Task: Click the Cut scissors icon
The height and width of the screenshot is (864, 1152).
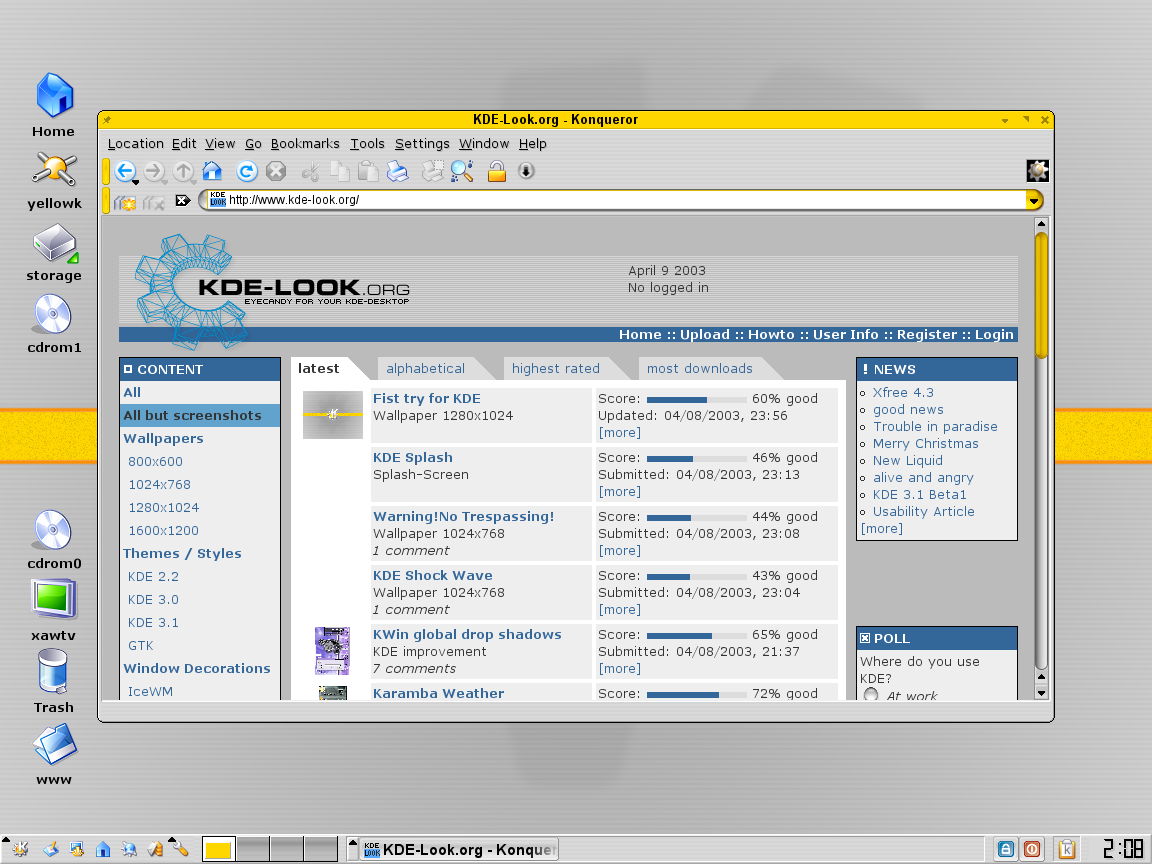Action: (311, 171)
